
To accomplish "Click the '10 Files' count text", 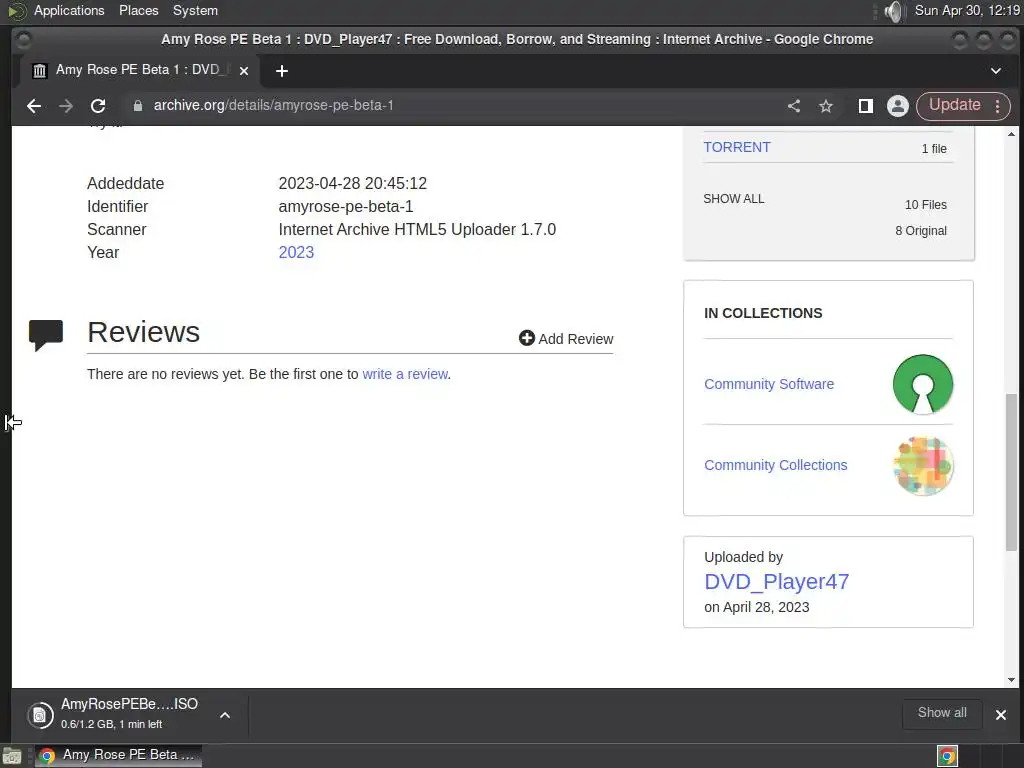I will 925,204.
